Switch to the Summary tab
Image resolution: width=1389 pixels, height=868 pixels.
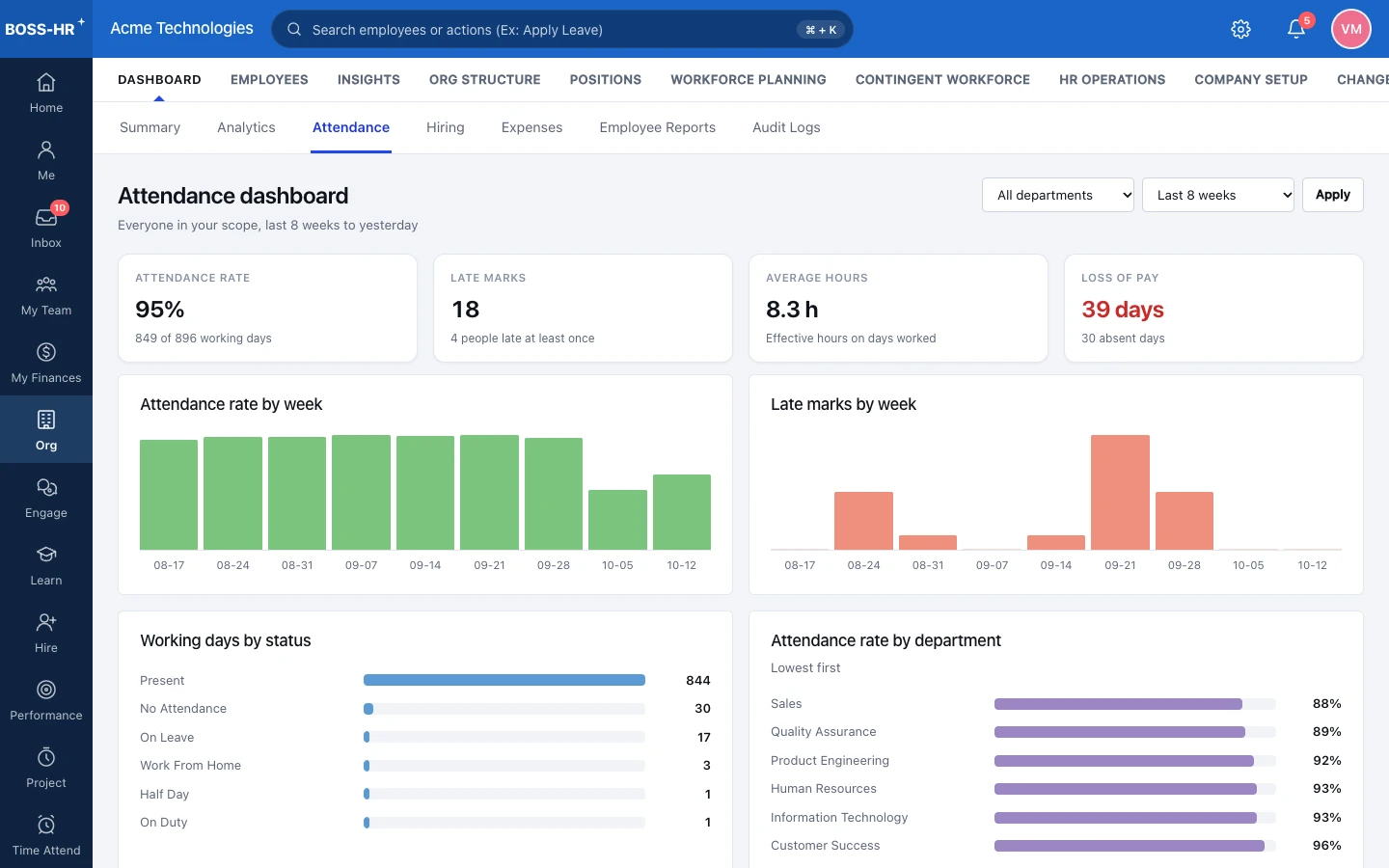coord(150,127)
